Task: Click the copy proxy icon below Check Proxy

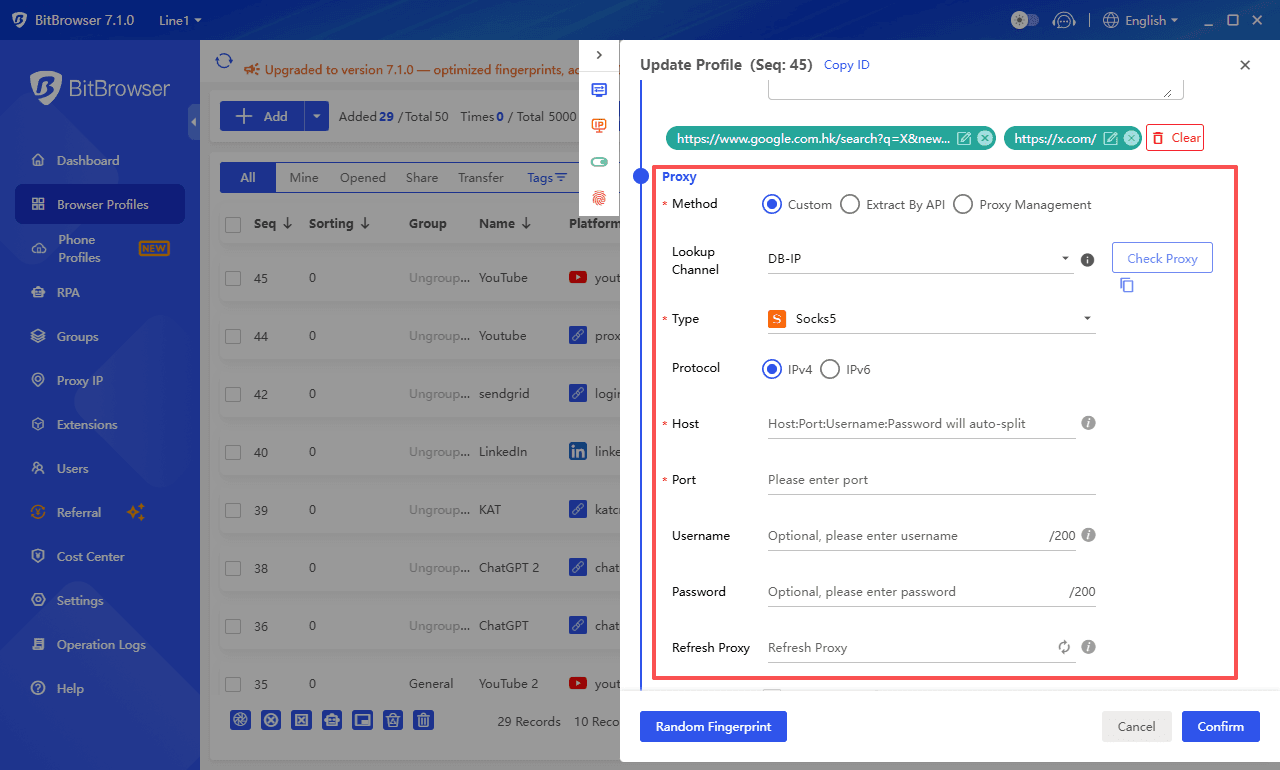Action: coord(1127,285)
